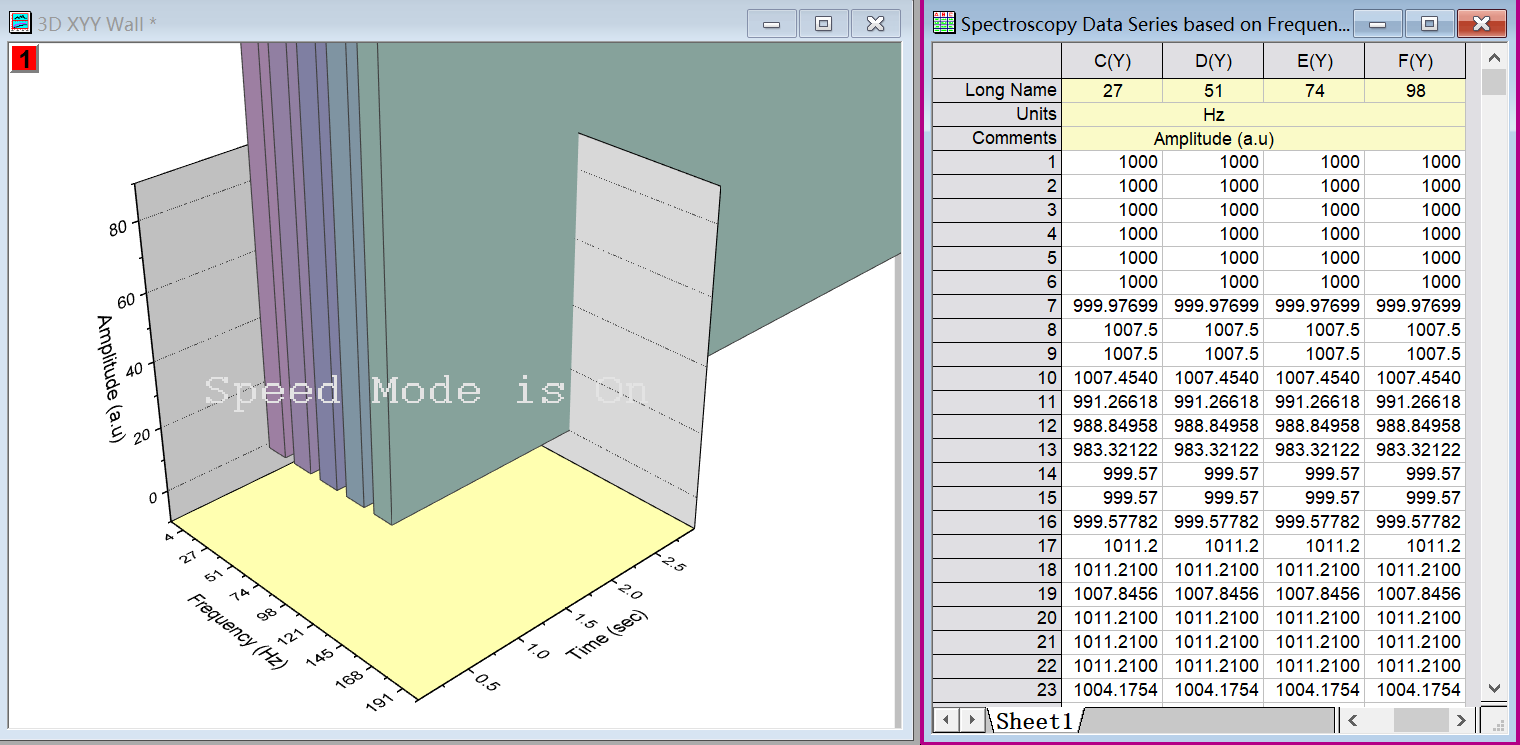Click the Long Name row label

coord(997,90)
